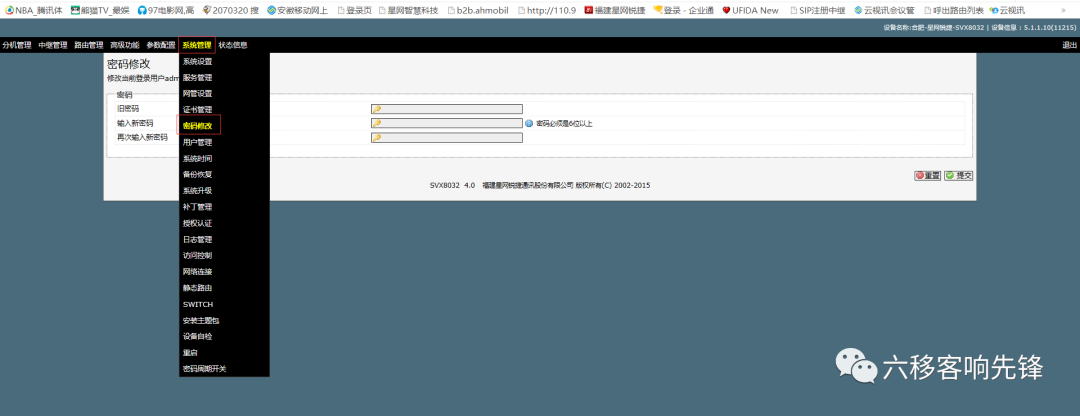Submit the password change with 提交
Viewport: 1080px width, 416px height.
(x=958, y=176)
